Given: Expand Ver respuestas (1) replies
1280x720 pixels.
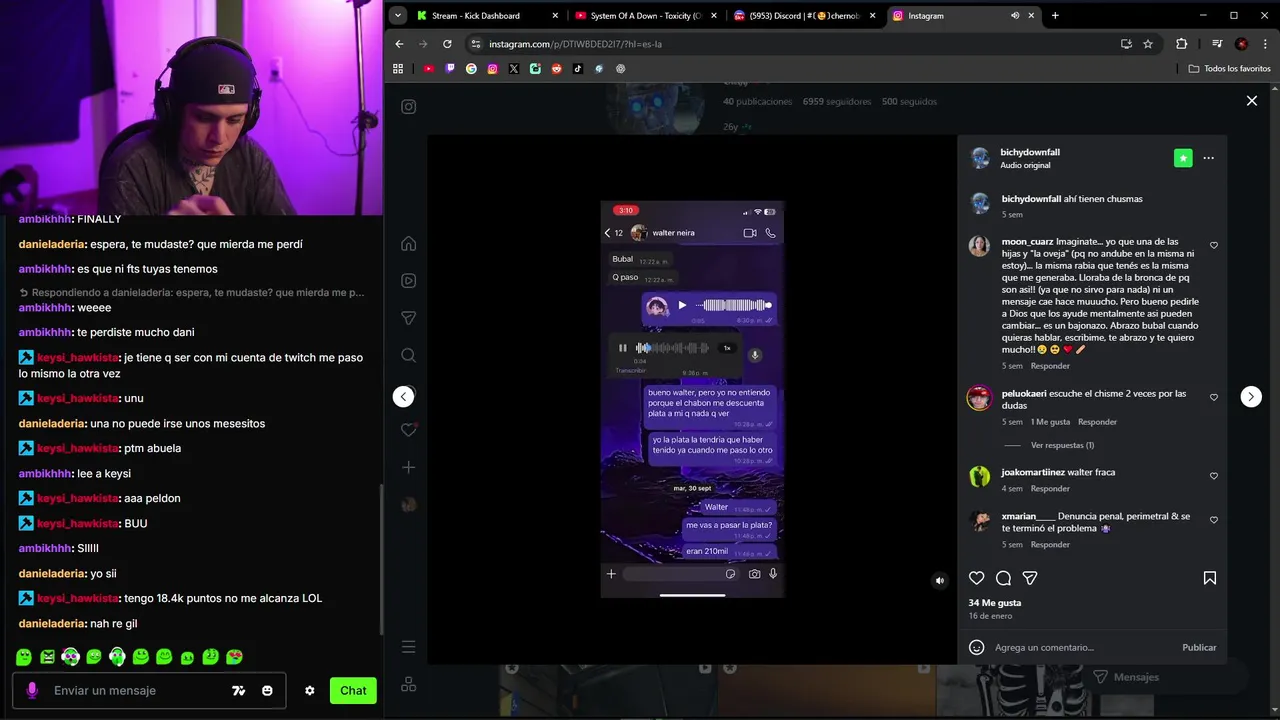Looking at the screenshot, I should click(1062, 445).
